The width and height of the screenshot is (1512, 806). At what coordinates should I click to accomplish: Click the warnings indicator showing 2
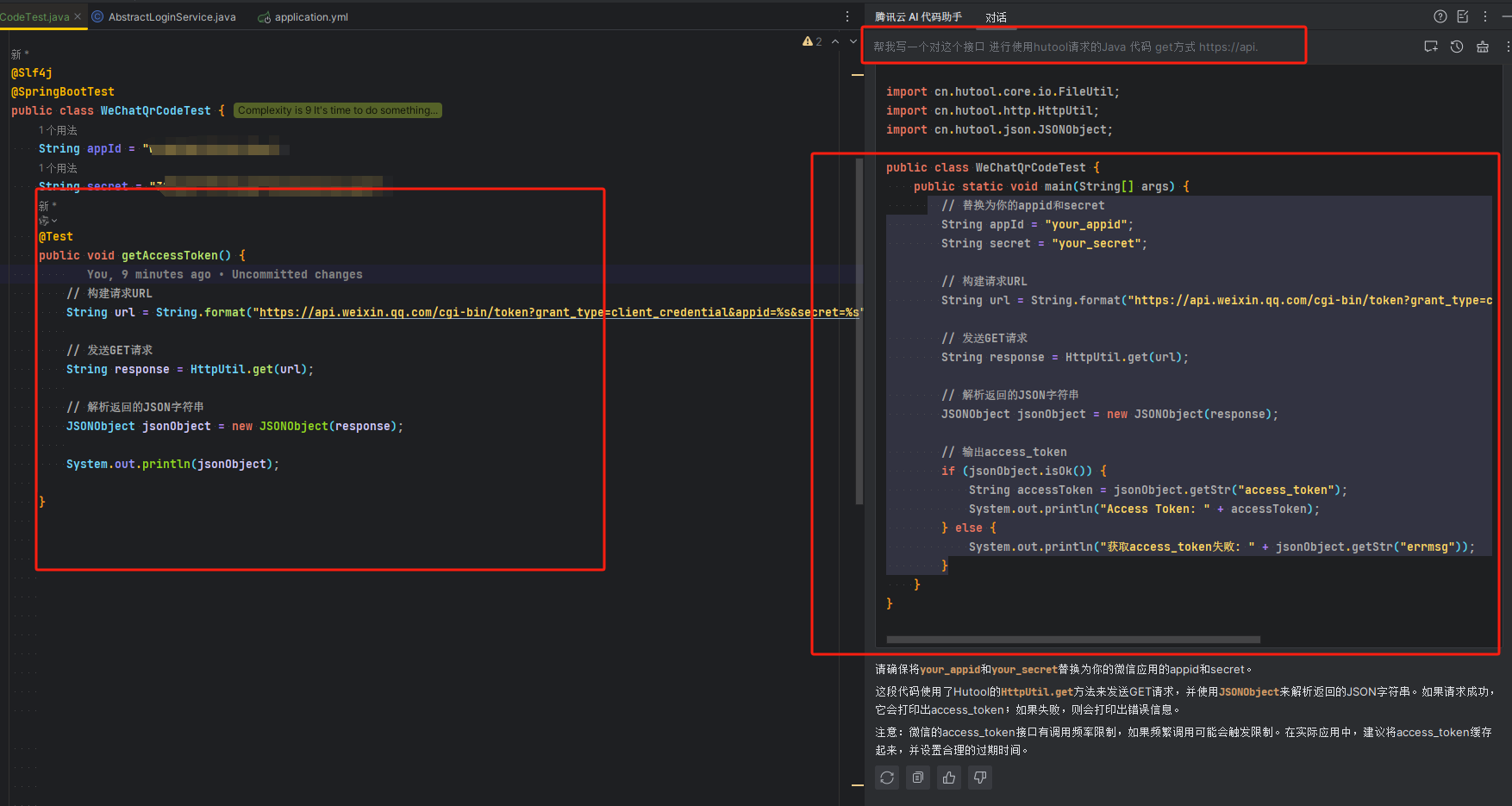pyautogui.click(x=812, y=41)
